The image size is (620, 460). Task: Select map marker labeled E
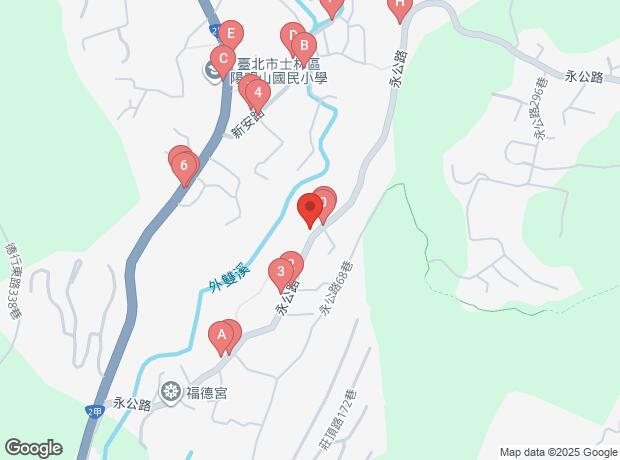coord(231,34)
